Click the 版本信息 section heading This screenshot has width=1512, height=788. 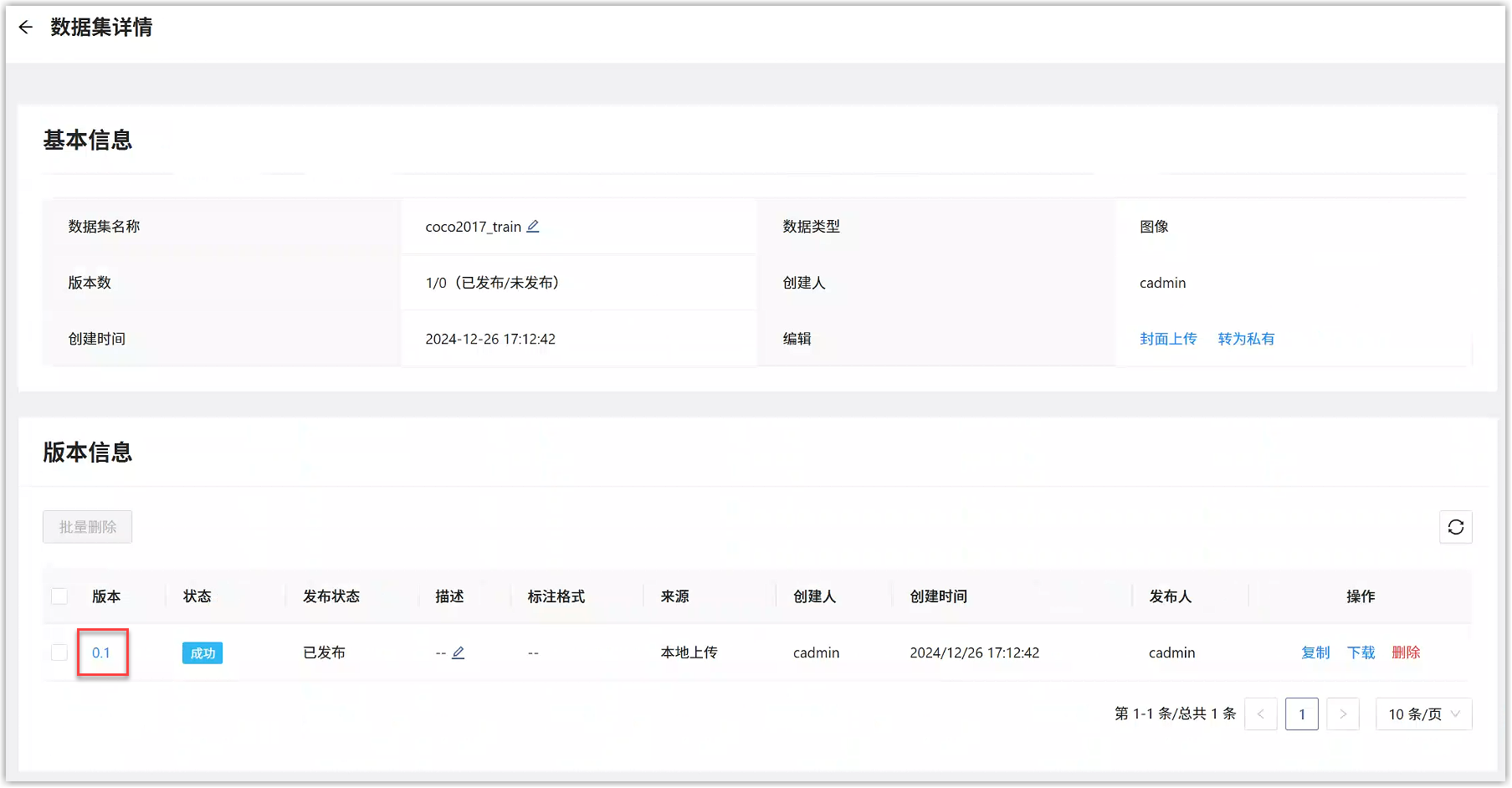tap(88, 453)
